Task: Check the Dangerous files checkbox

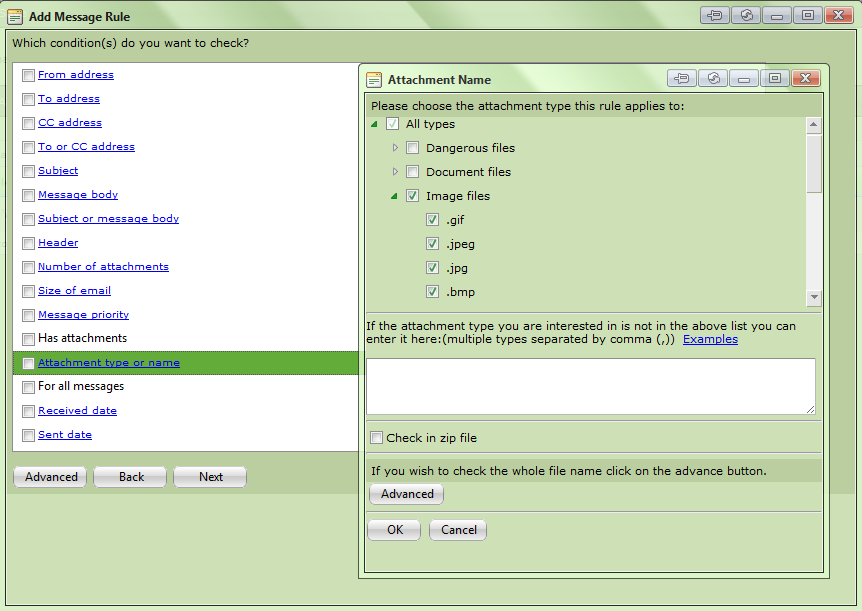Action: (x=412, y=148)
